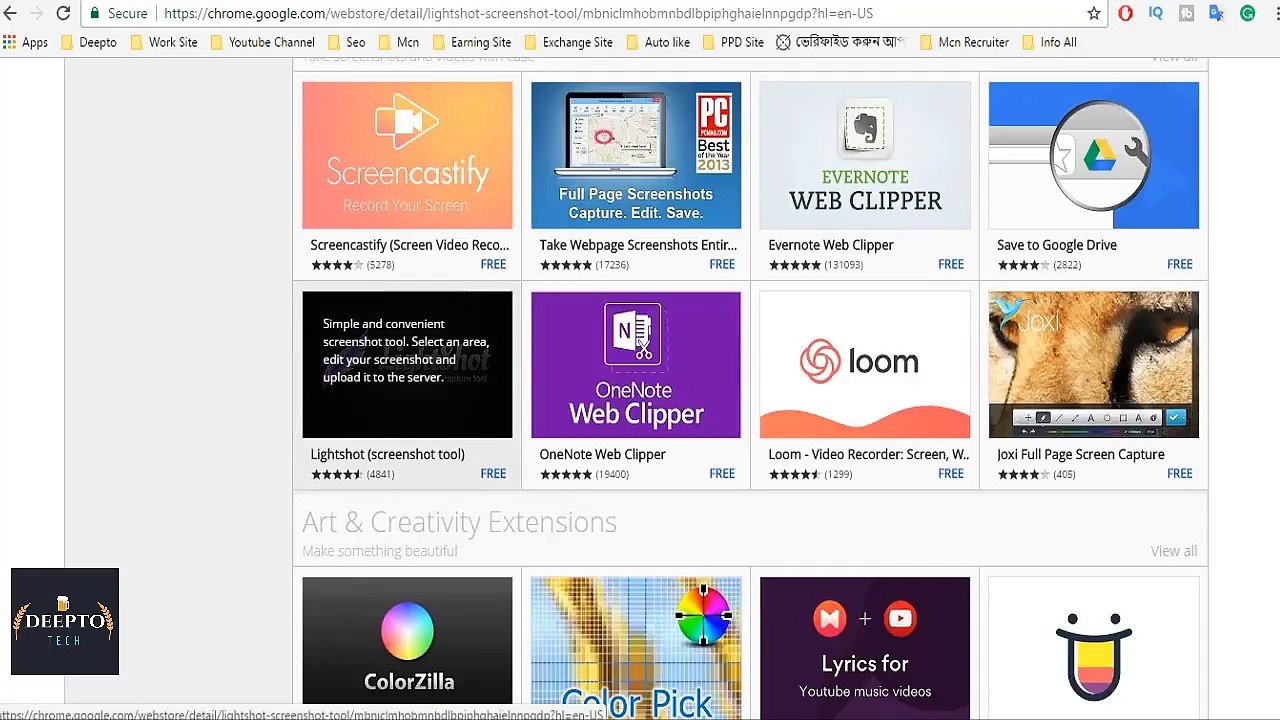Open the Joxi cheetah thumbnail
The height and width of the screenshot is (720, 1280).
tap(1094, 365)
